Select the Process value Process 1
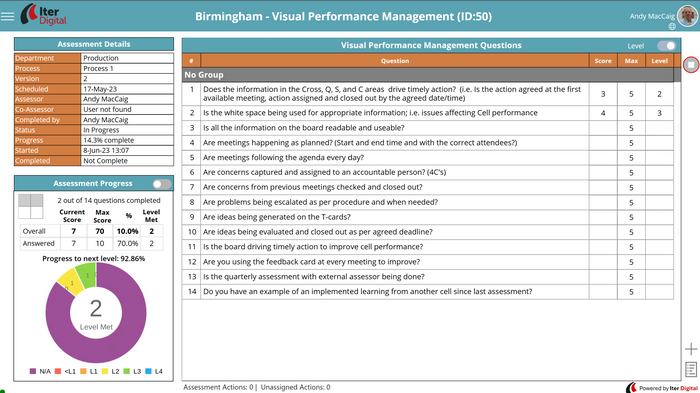The width and height of the screenshot is (700, 393). (127, 68)
